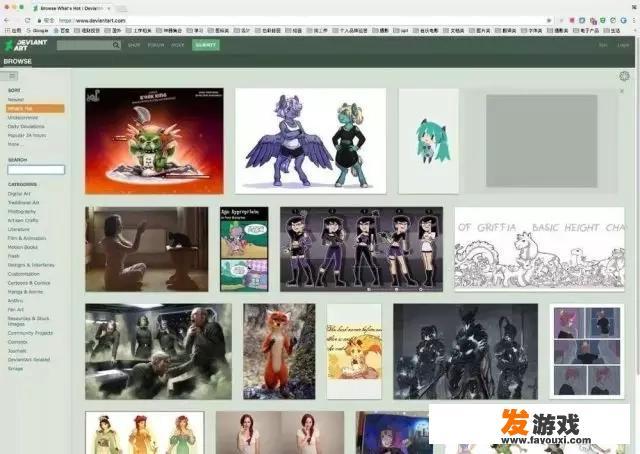The height and width of the screenshot is (454, 640).
Task: Open the Journals category
Action: click(x=18, y=351)
